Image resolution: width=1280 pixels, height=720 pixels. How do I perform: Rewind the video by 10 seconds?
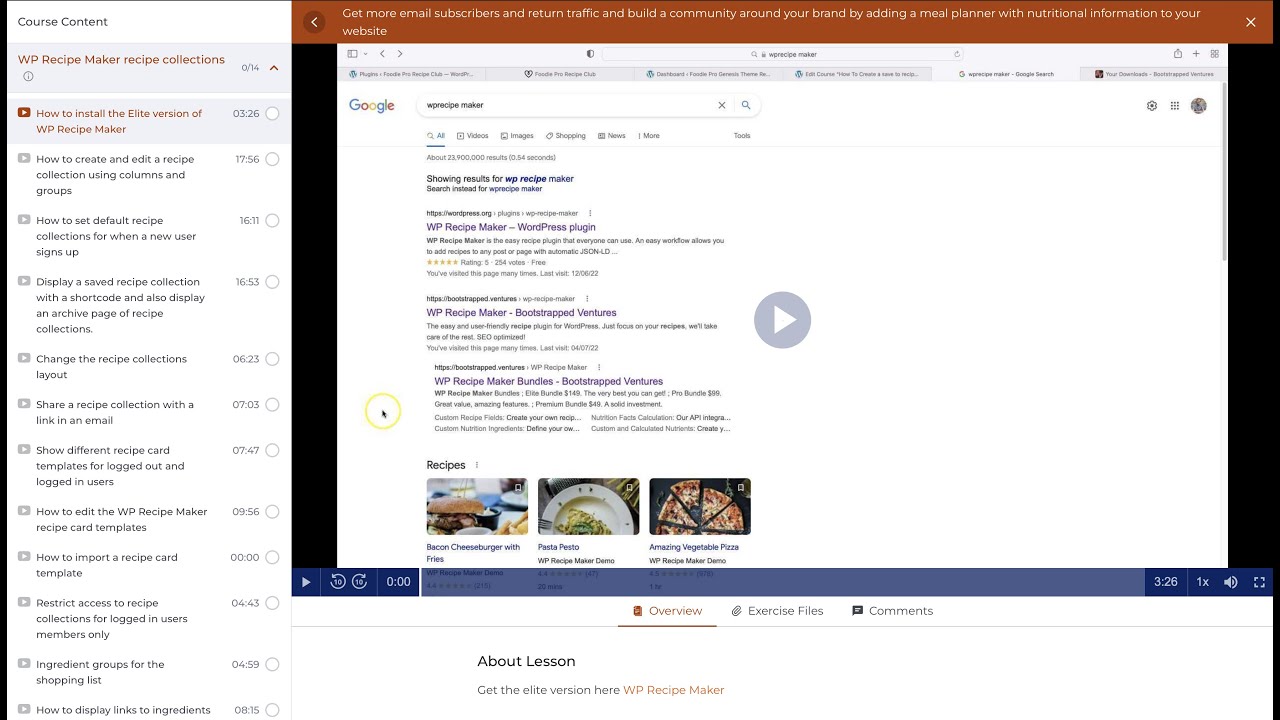(337, 582)
